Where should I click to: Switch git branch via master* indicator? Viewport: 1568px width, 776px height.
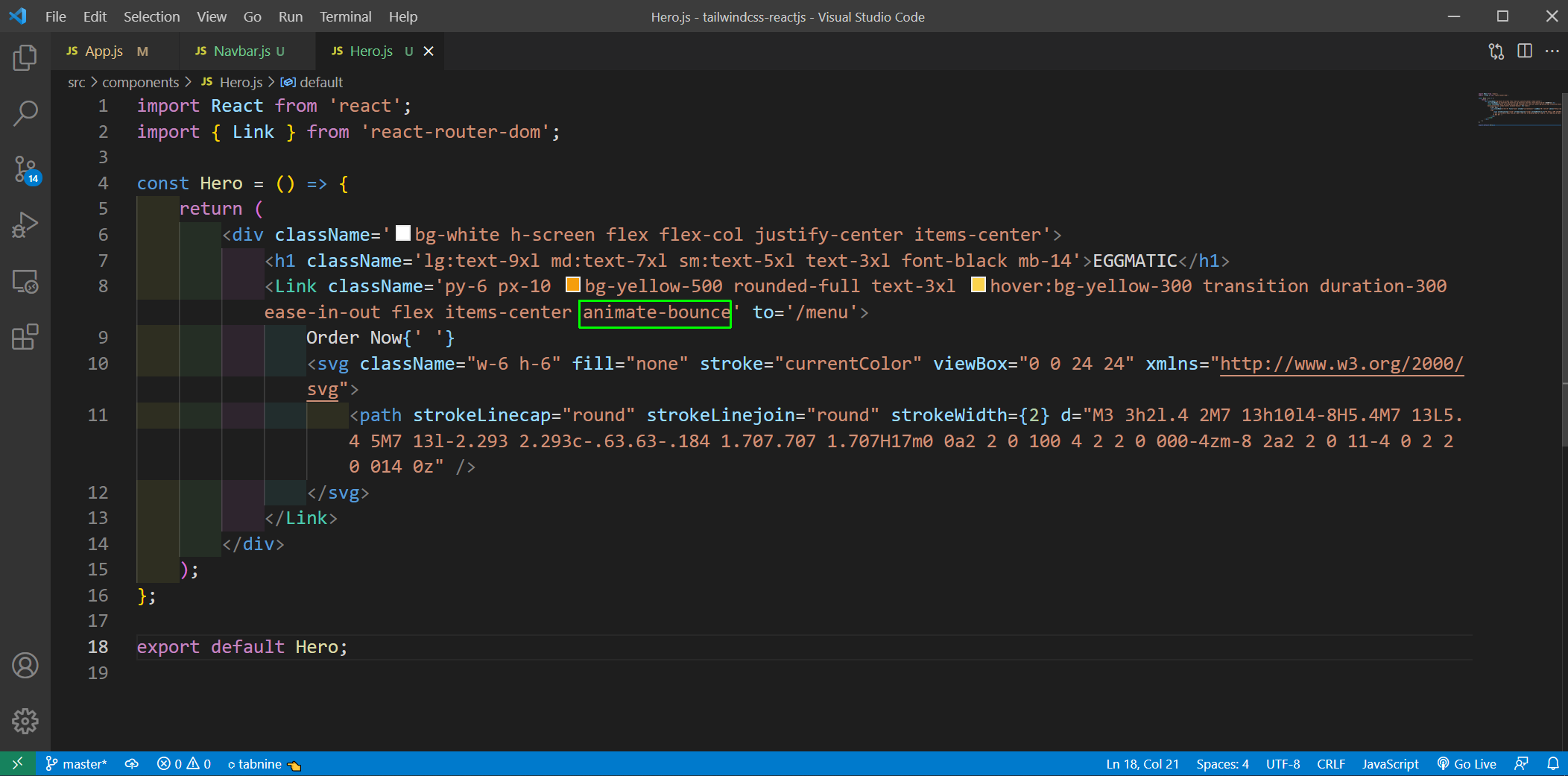[x=76, y=763]
